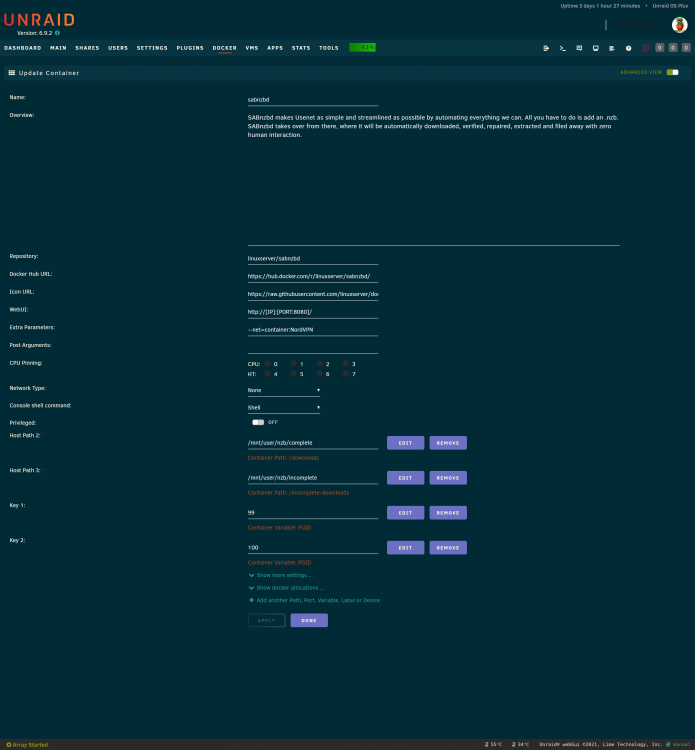Screen dimensions: 695x750
Task: Click Edit for Host Path 2
Action: [x=406, y=443]
